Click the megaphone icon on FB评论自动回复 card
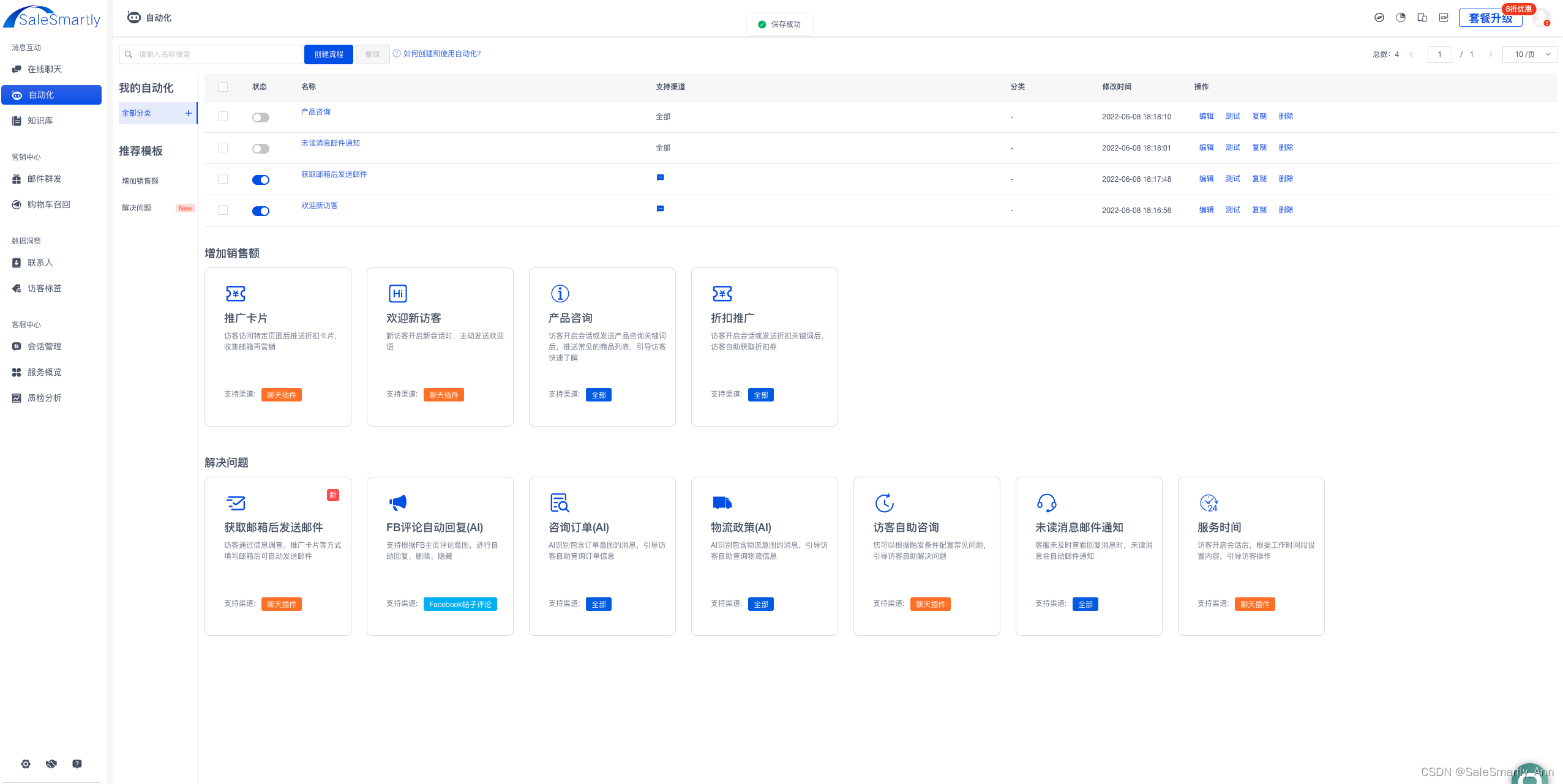Viewport: 1563px width, 784px height. pos(398,503)
